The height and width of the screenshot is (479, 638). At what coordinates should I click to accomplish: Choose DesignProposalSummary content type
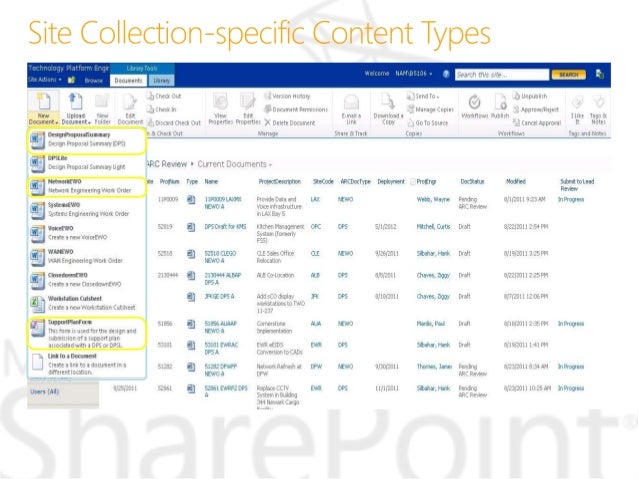(x=87, y=140)
